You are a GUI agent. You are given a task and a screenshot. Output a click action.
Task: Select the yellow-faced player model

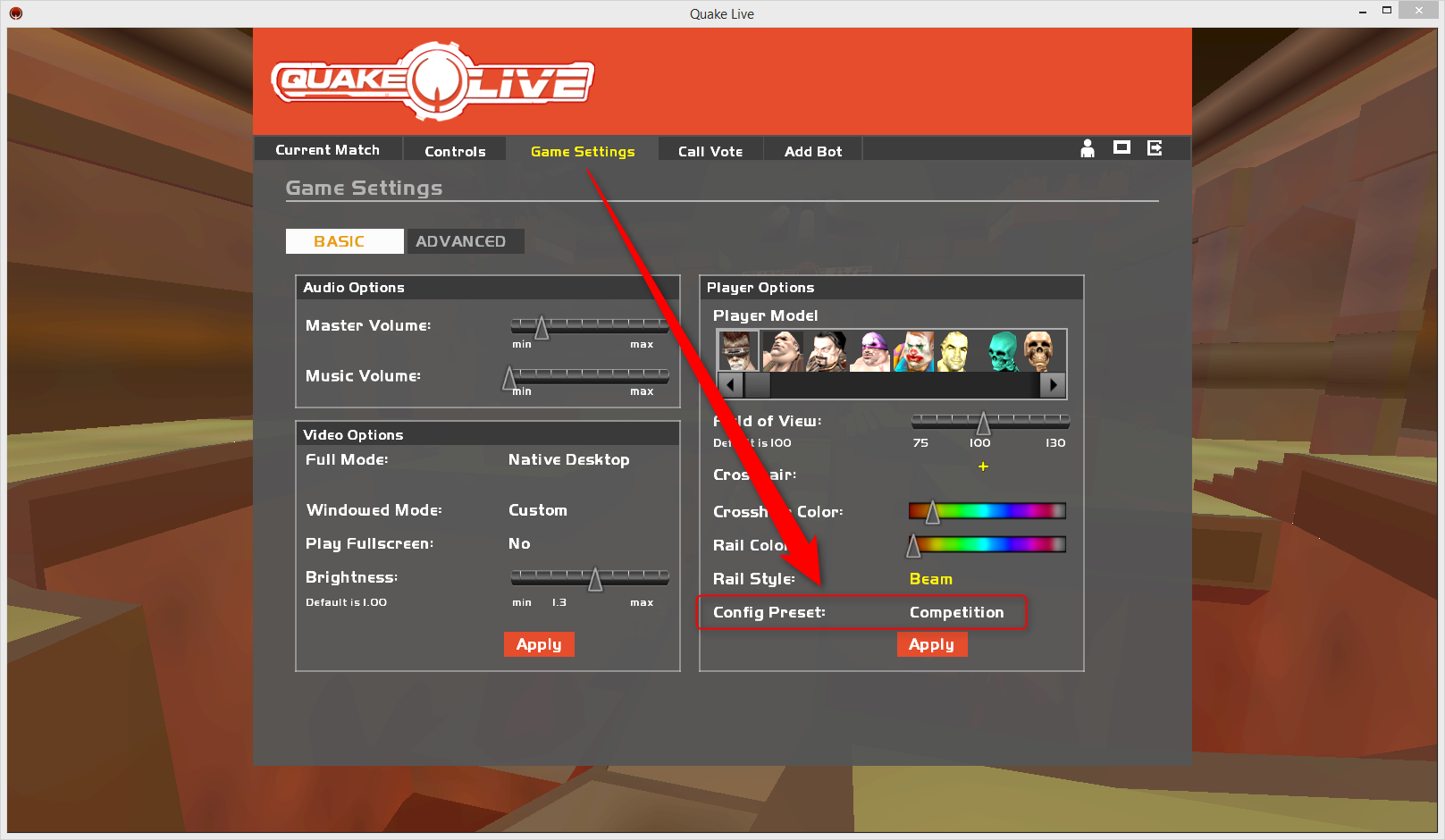[955, 351]
